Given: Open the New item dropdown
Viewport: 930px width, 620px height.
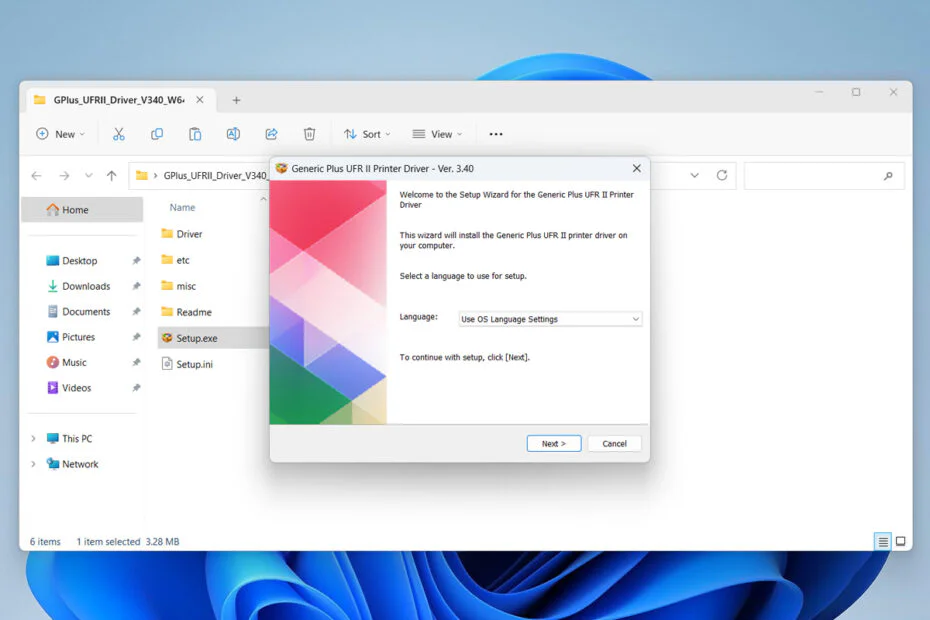Looking at the screenshot, I should tap(60, 134).
